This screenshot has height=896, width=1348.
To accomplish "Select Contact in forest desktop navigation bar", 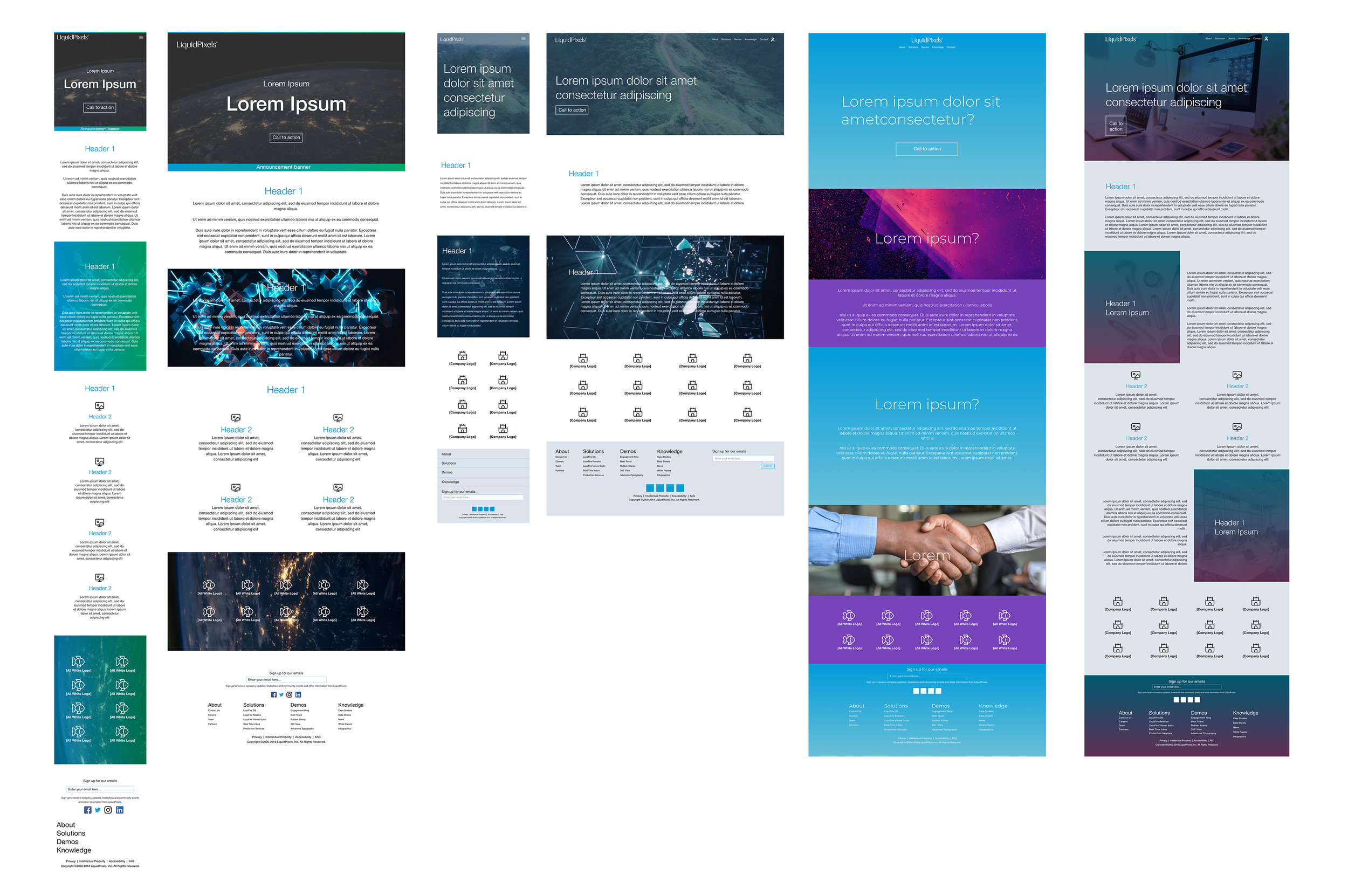I will click(764, 39).
